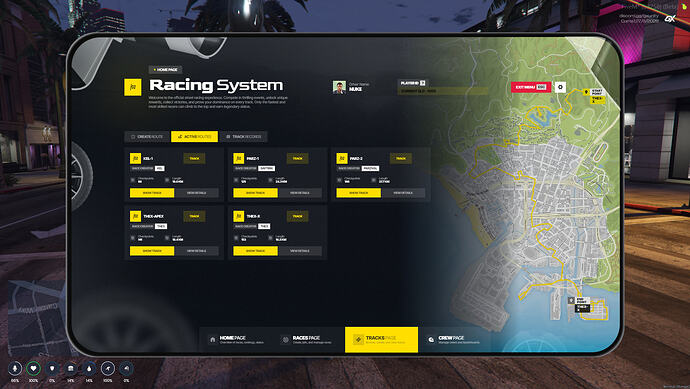
Task: Click the XSL-1 checkpoints icon
Action: [132, 180]
